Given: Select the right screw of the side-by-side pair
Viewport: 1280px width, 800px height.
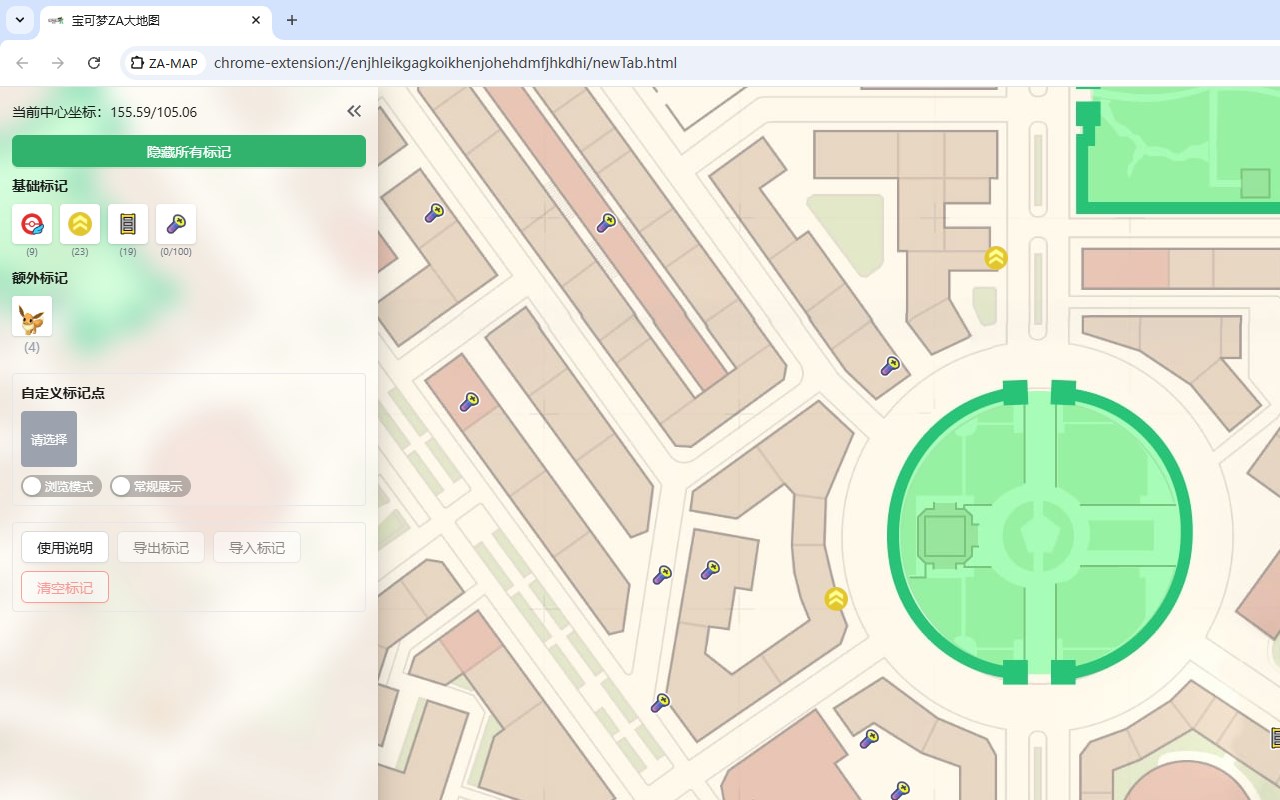Looking at the screenshot, I should (710, 570).
